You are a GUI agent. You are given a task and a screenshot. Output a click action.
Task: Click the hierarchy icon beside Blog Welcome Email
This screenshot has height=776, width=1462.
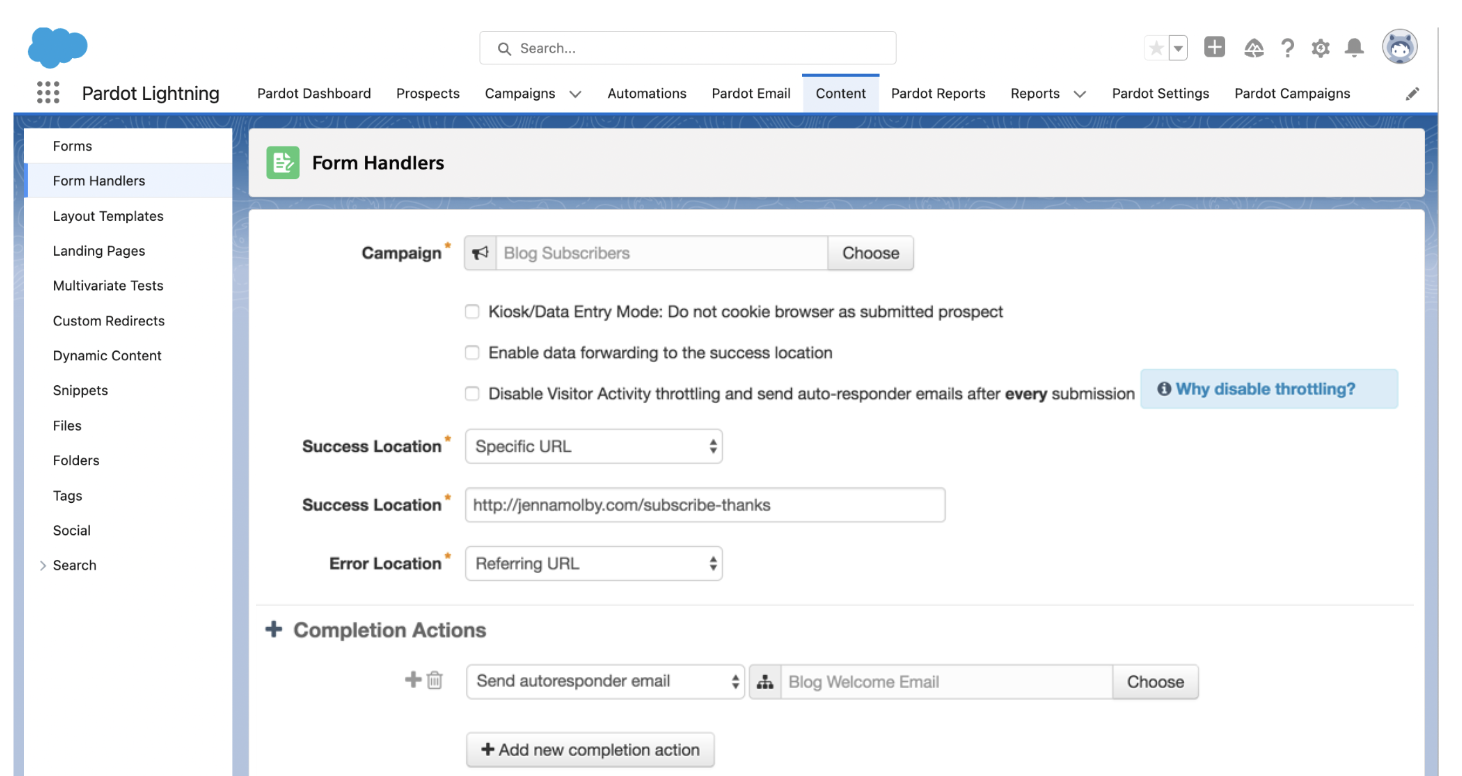765,682
